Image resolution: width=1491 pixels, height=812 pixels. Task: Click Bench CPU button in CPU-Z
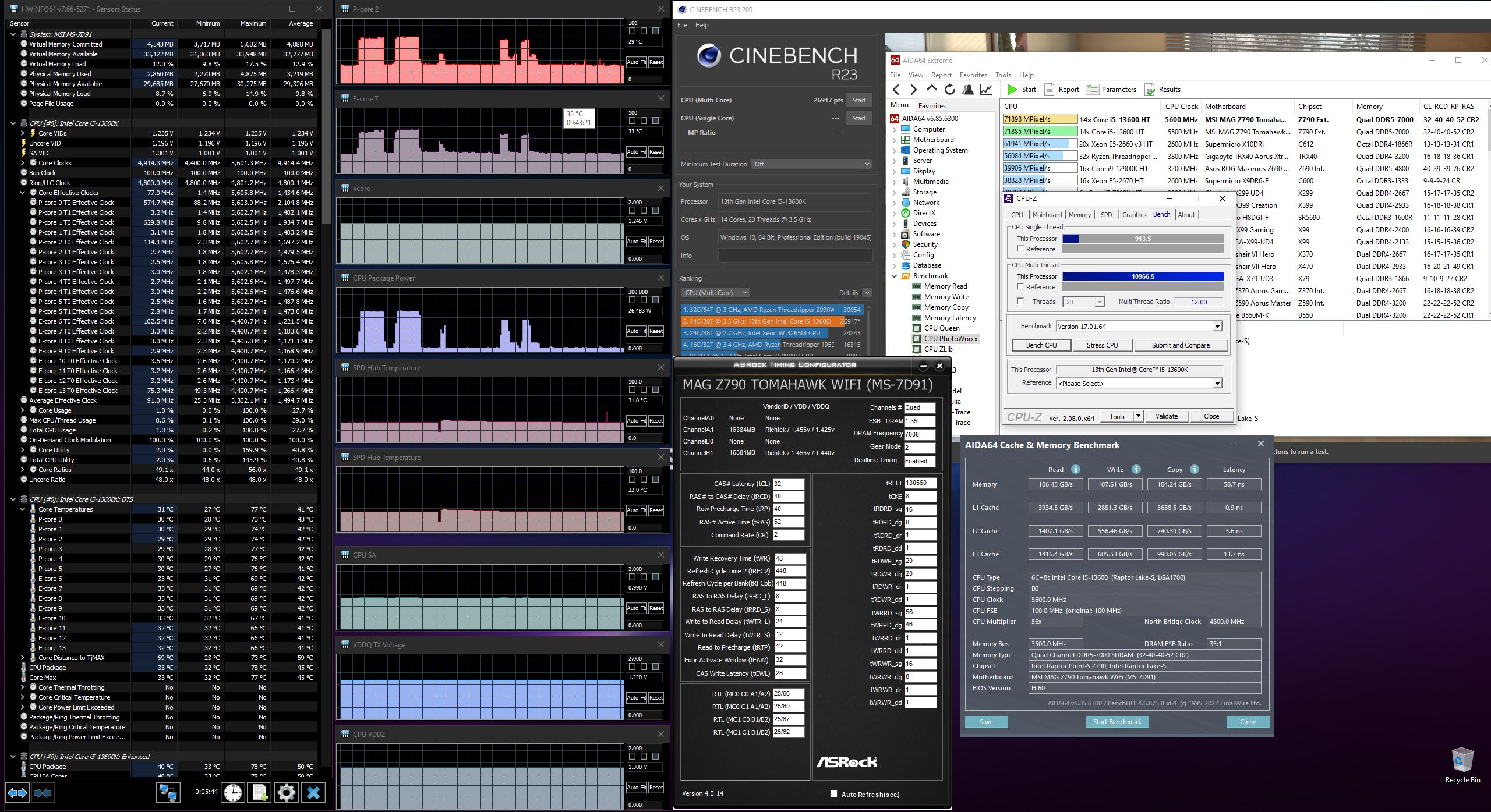point(1041,345)
